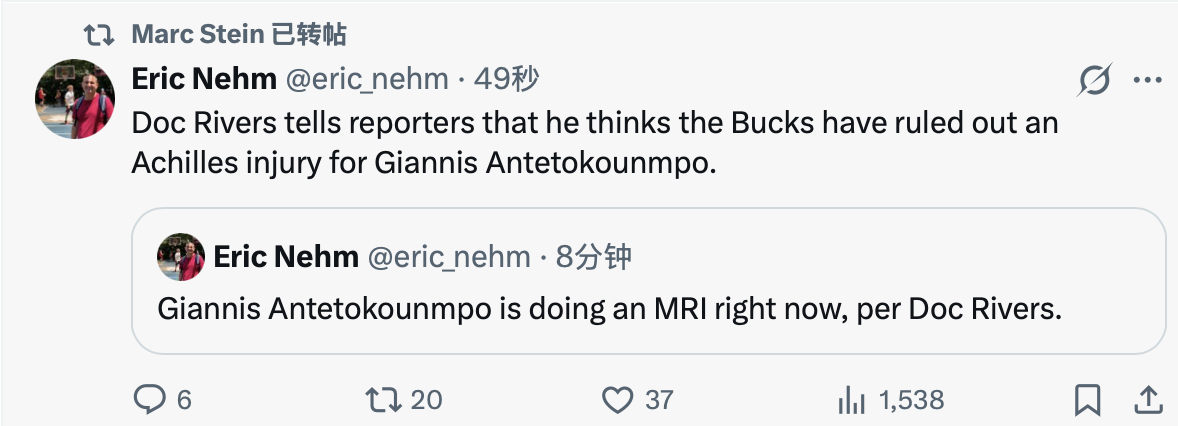Open the tweet via the 49秒 timestamp
Viewport: 1178px width, 426px height.
507,80
